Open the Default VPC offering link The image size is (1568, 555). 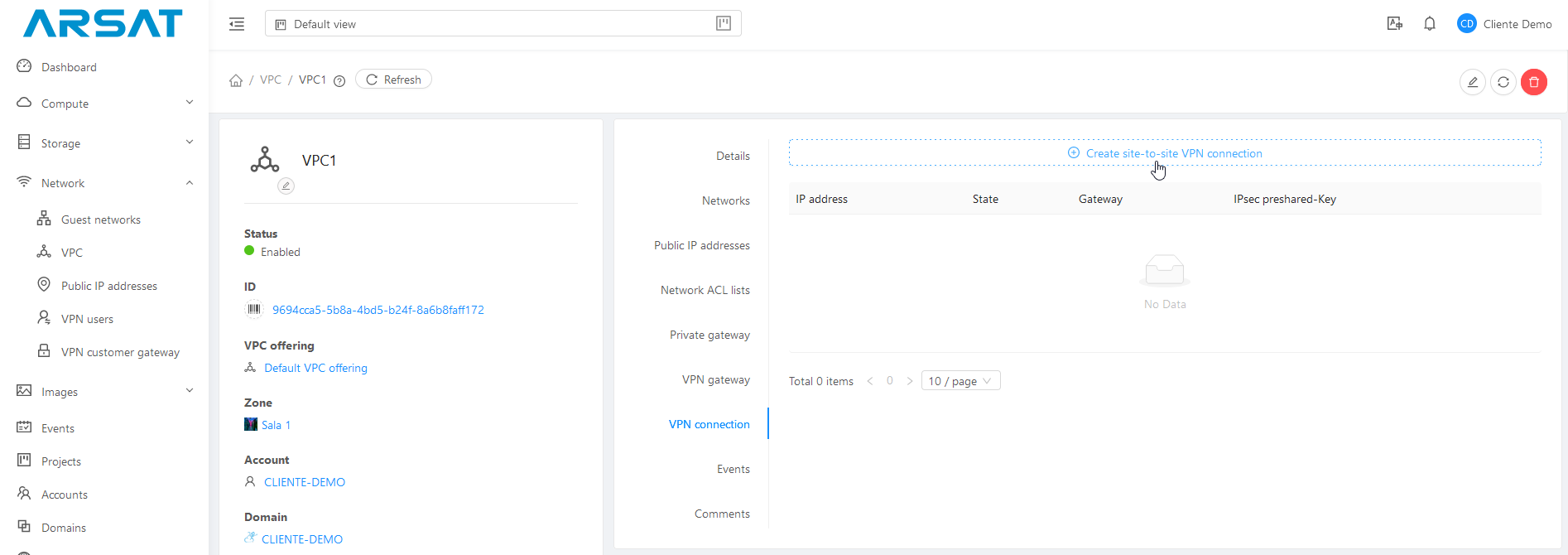pos(315,368)
